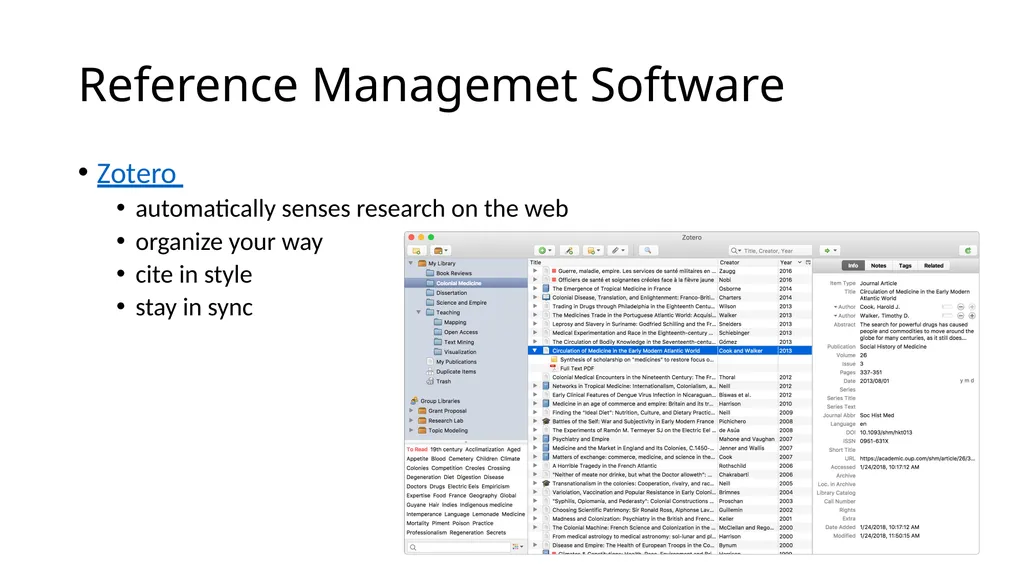
Task: Open the Locate green arrow dropdown
Action: coord(830,251)
